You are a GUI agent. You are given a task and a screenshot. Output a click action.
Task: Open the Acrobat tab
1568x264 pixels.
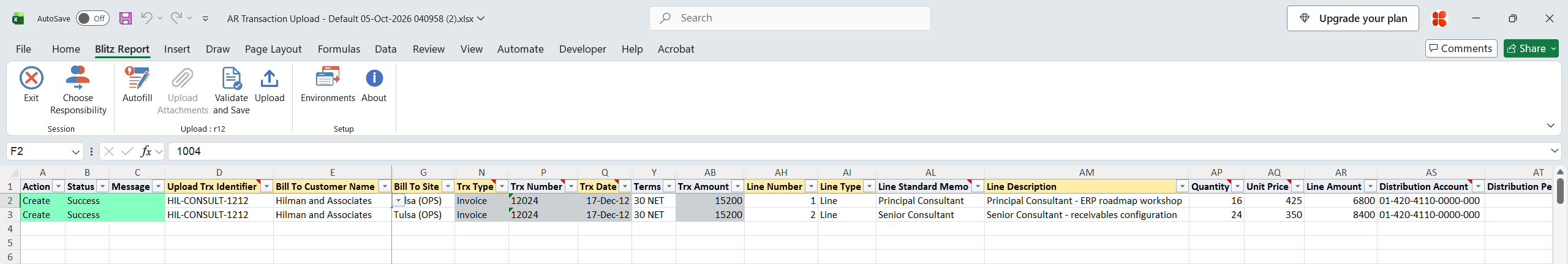pyautogui.click(x=676, y=49)
